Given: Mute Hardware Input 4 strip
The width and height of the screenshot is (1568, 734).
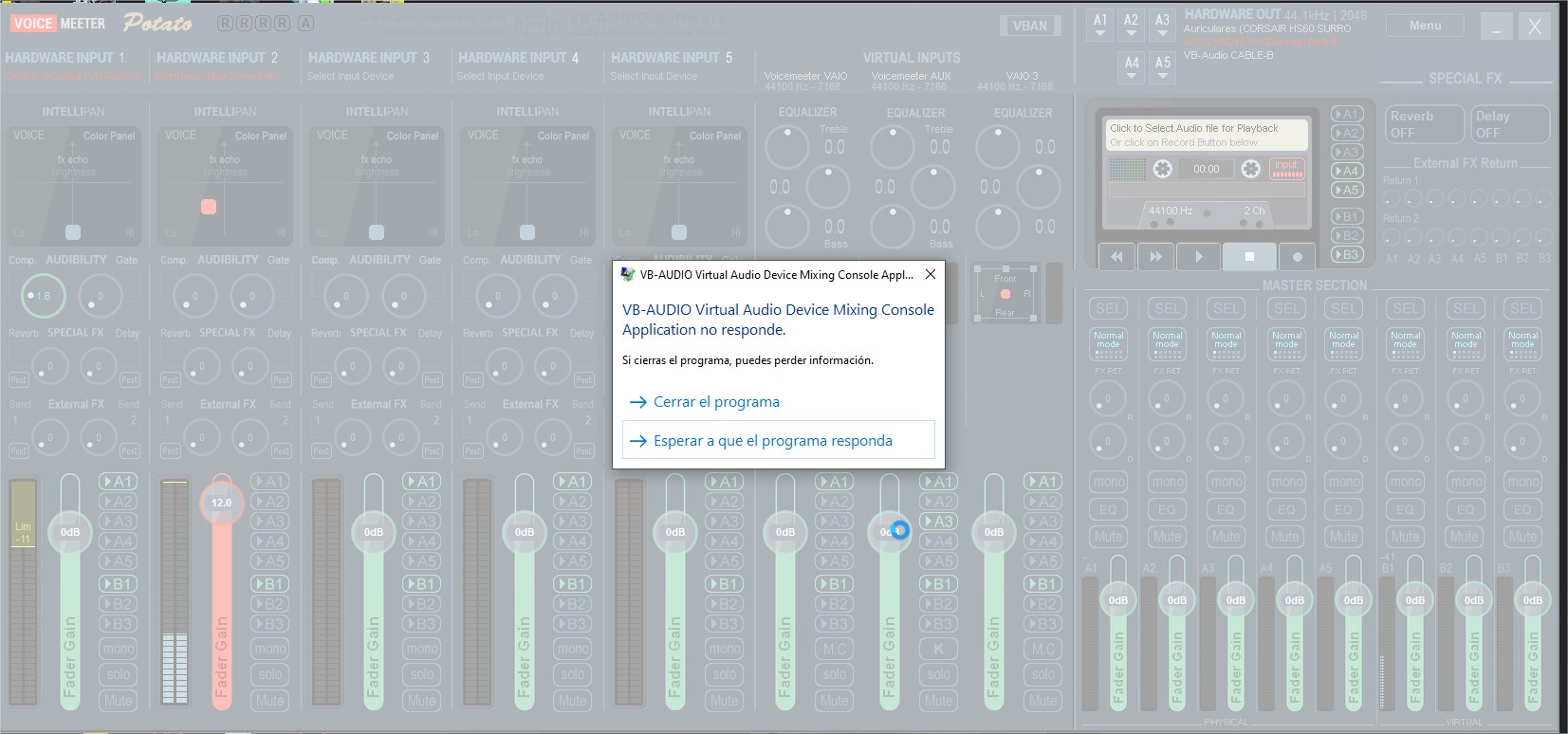Looking at the screenshot, I should 573,701.
